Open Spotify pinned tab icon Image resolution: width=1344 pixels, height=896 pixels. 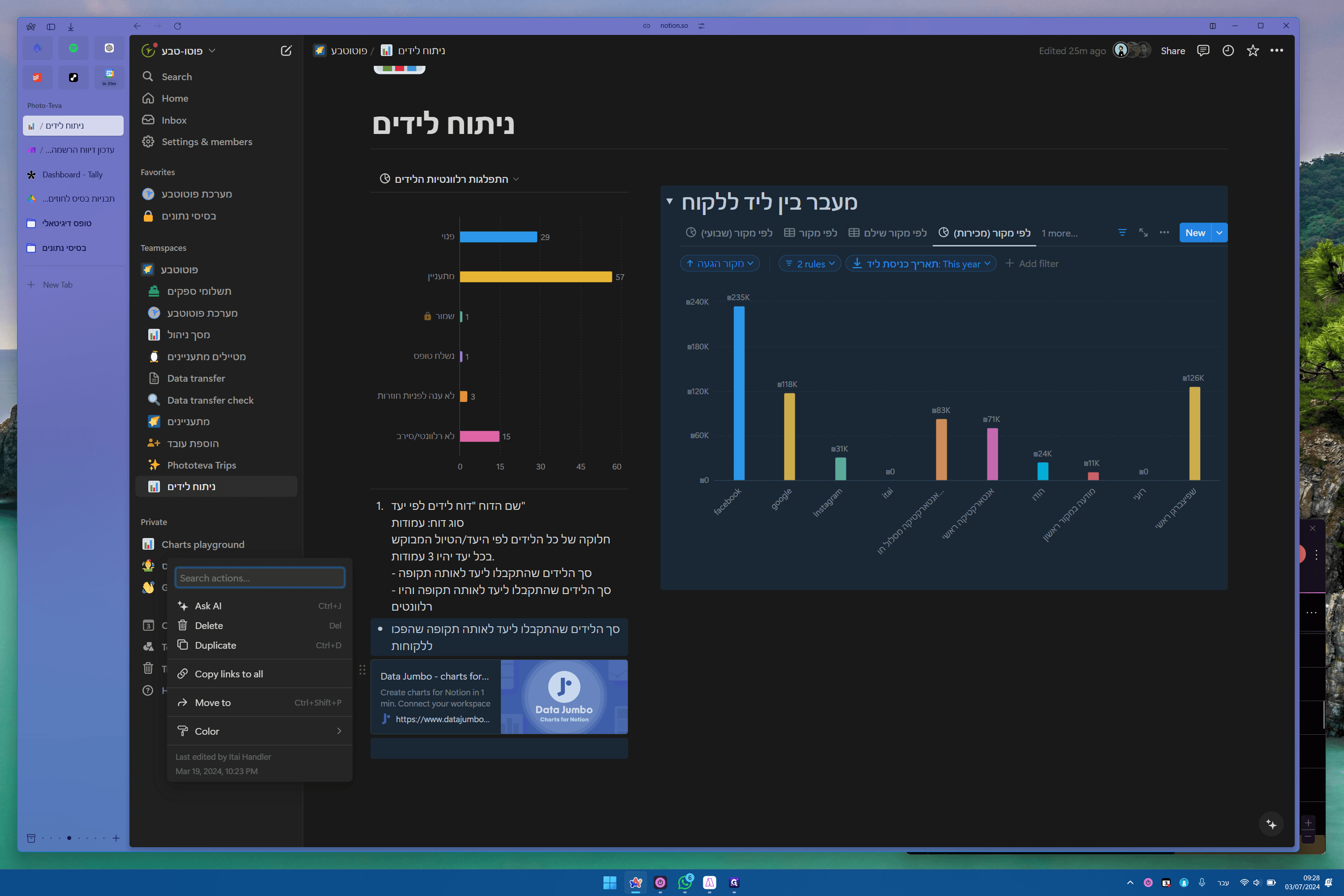pos(73,48)
